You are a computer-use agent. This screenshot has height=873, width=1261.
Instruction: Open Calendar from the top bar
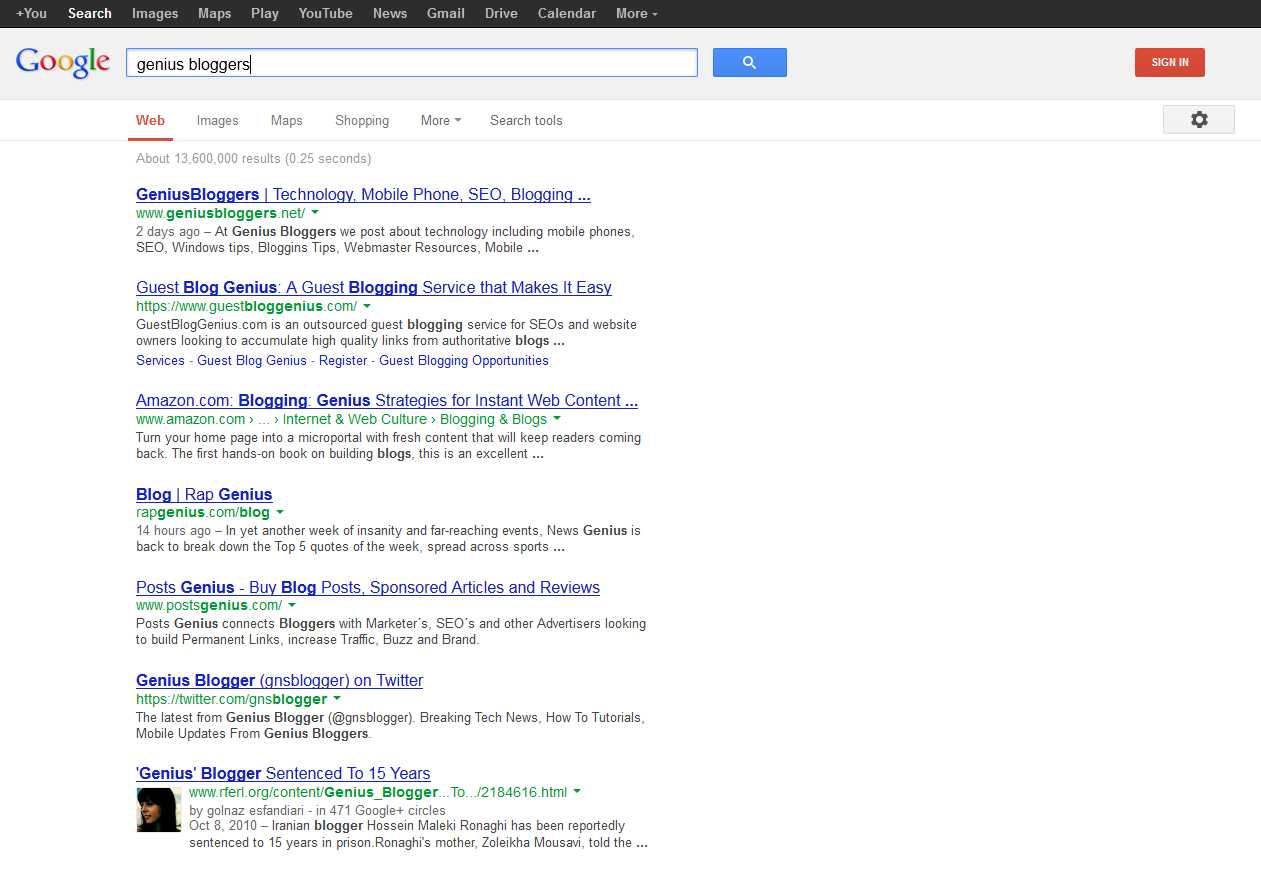[x=567, y=13]
